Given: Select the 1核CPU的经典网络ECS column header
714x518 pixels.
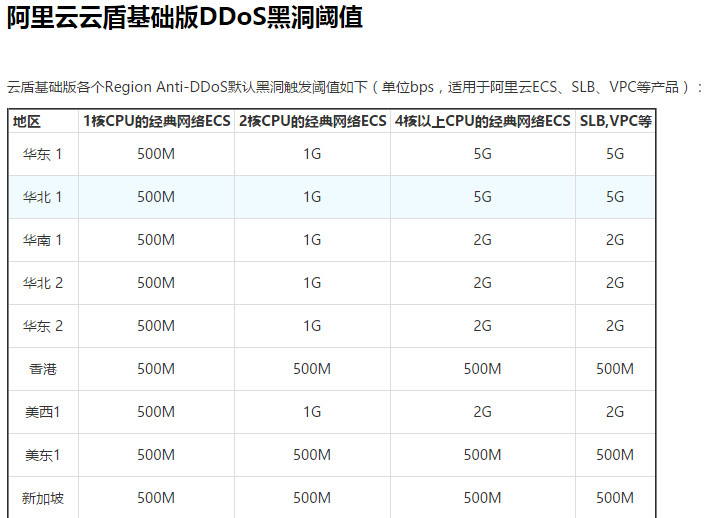Looking at the screenshot, I should click(156, 121).
